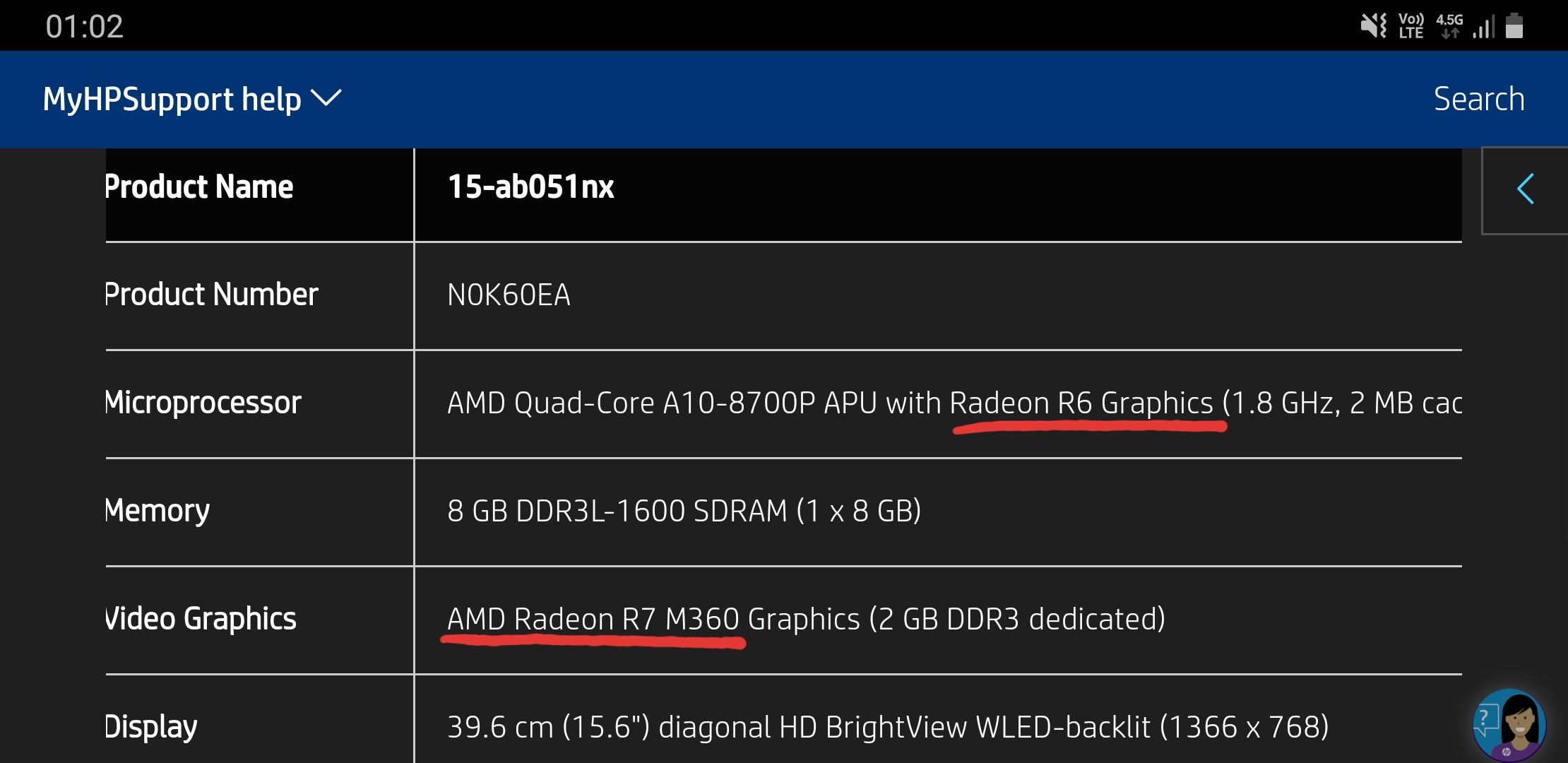
Task: Click the chevron next to MyHPSupport help
Action: point(326,97)
